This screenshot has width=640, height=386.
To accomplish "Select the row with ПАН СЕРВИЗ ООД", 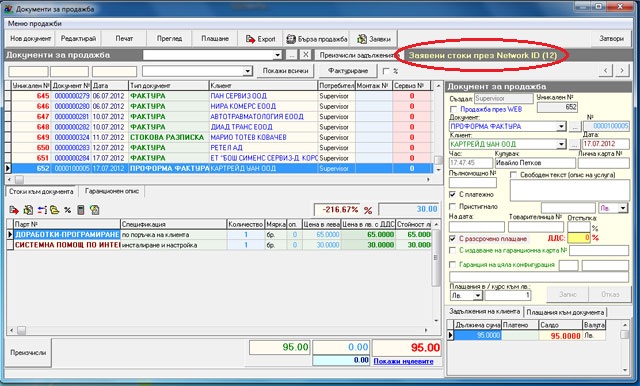I will point(218,96).
